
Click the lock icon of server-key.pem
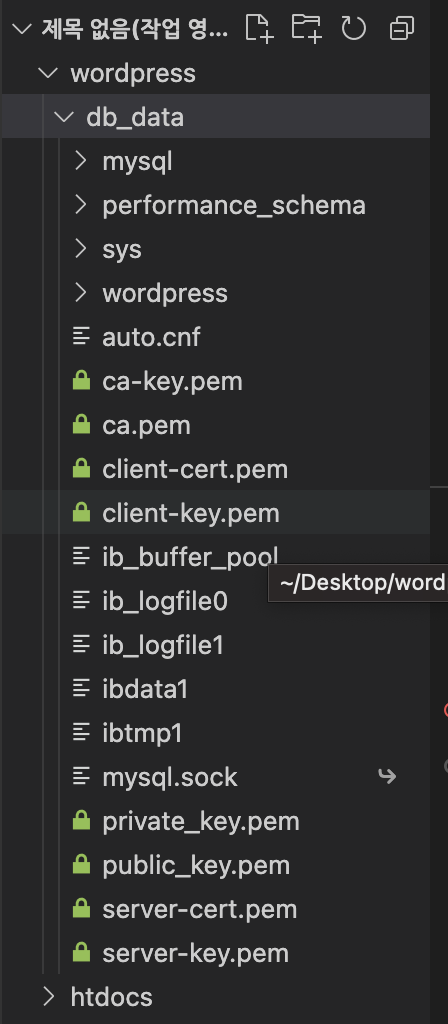(x=81, y=952)
